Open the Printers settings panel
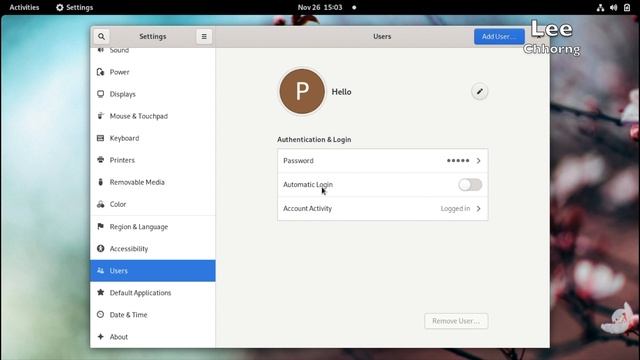The image size is (640, 360). (153, 160)
